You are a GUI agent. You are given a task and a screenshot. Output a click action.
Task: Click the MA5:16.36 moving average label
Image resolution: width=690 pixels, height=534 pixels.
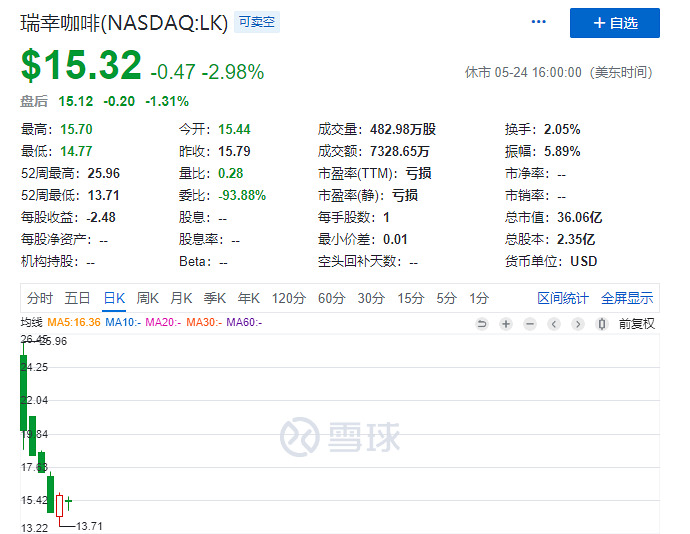[74, 322]
